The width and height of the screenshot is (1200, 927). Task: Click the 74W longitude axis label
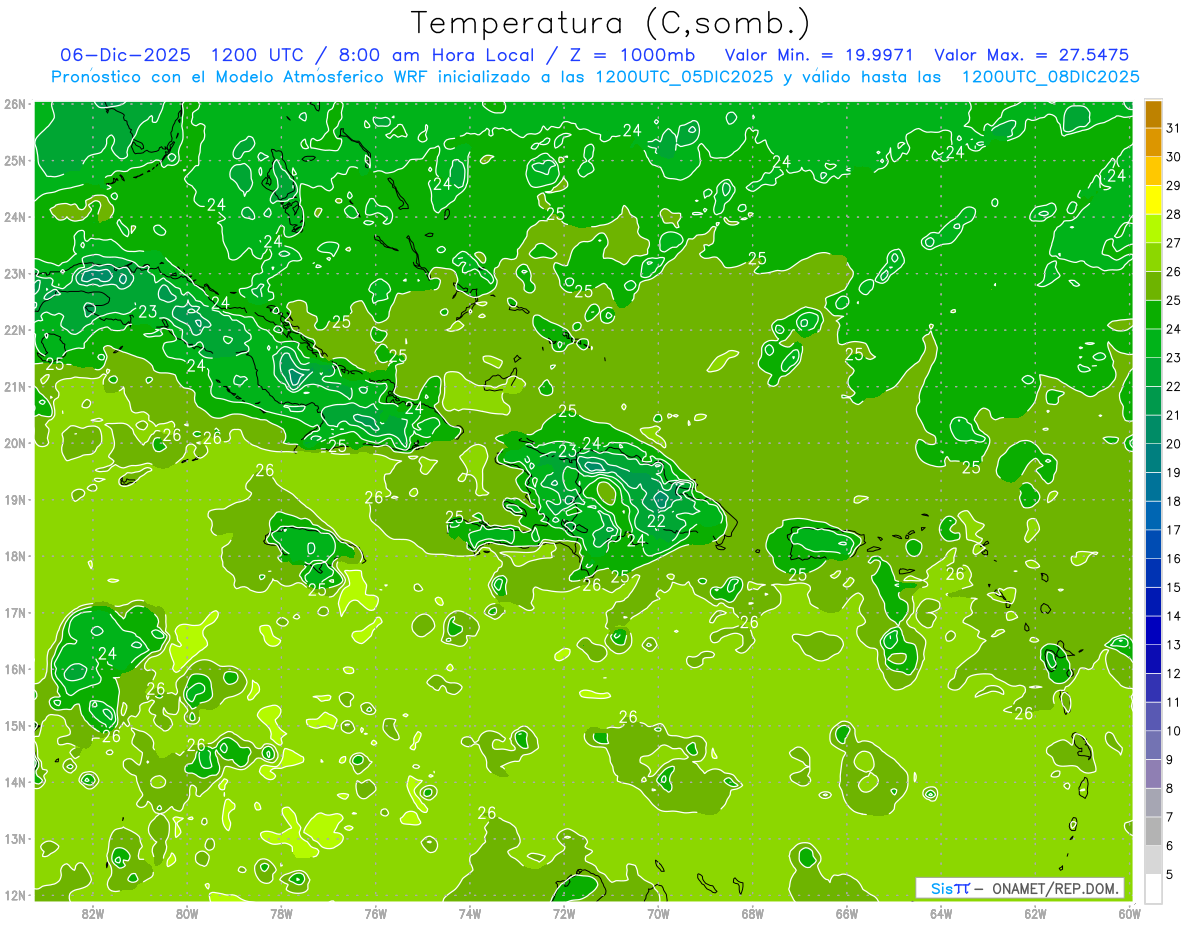(x=470, y=914)
